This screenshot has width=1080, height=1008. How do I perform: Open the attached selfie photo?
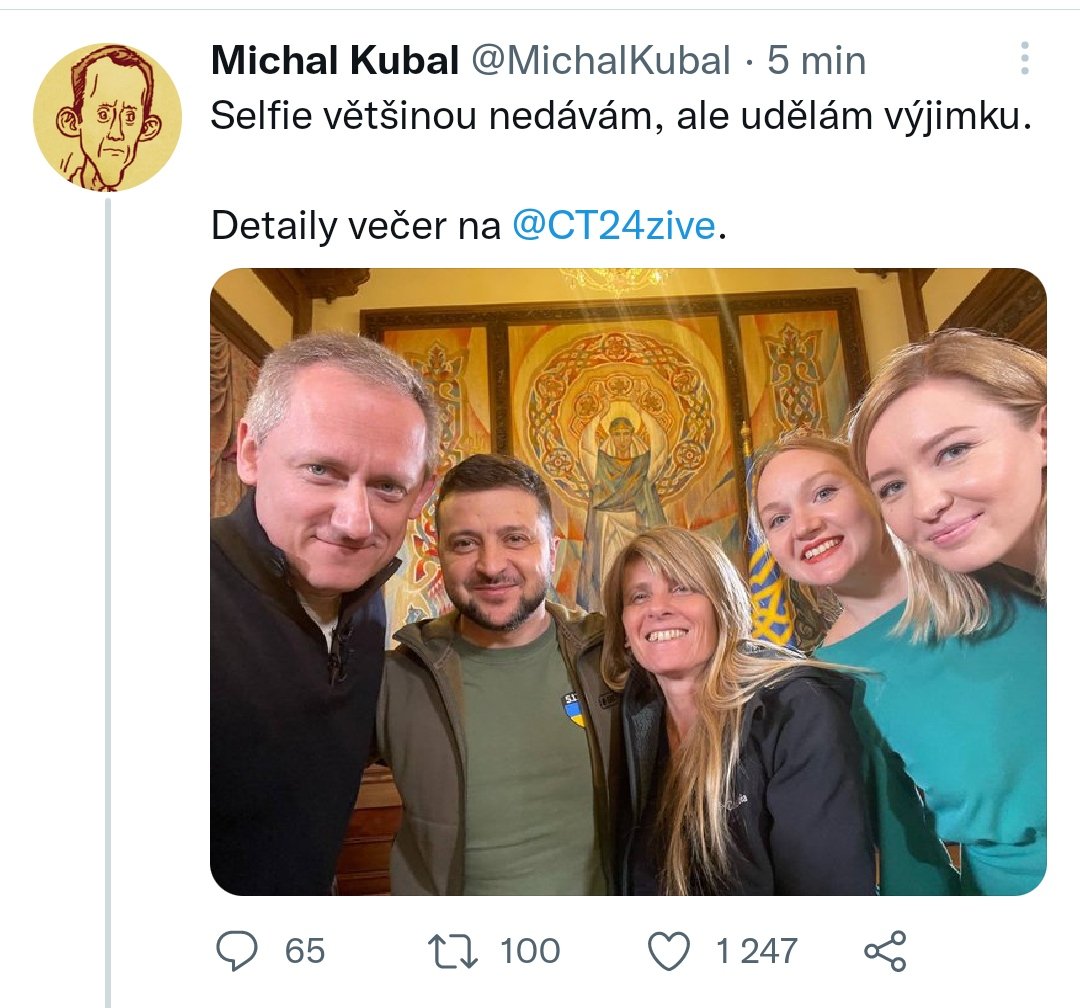pos(628,580)
